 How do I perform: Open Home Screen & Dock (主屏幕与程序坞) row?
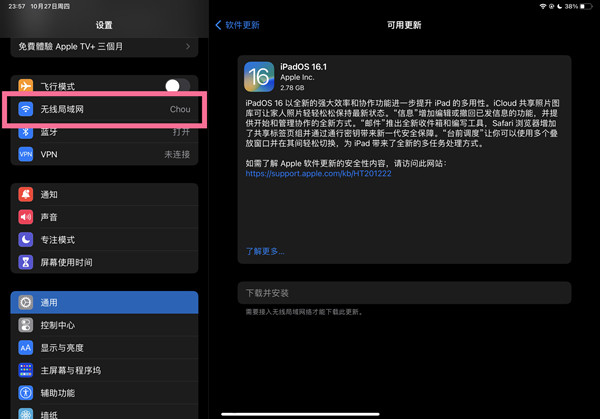click(104, 370)
